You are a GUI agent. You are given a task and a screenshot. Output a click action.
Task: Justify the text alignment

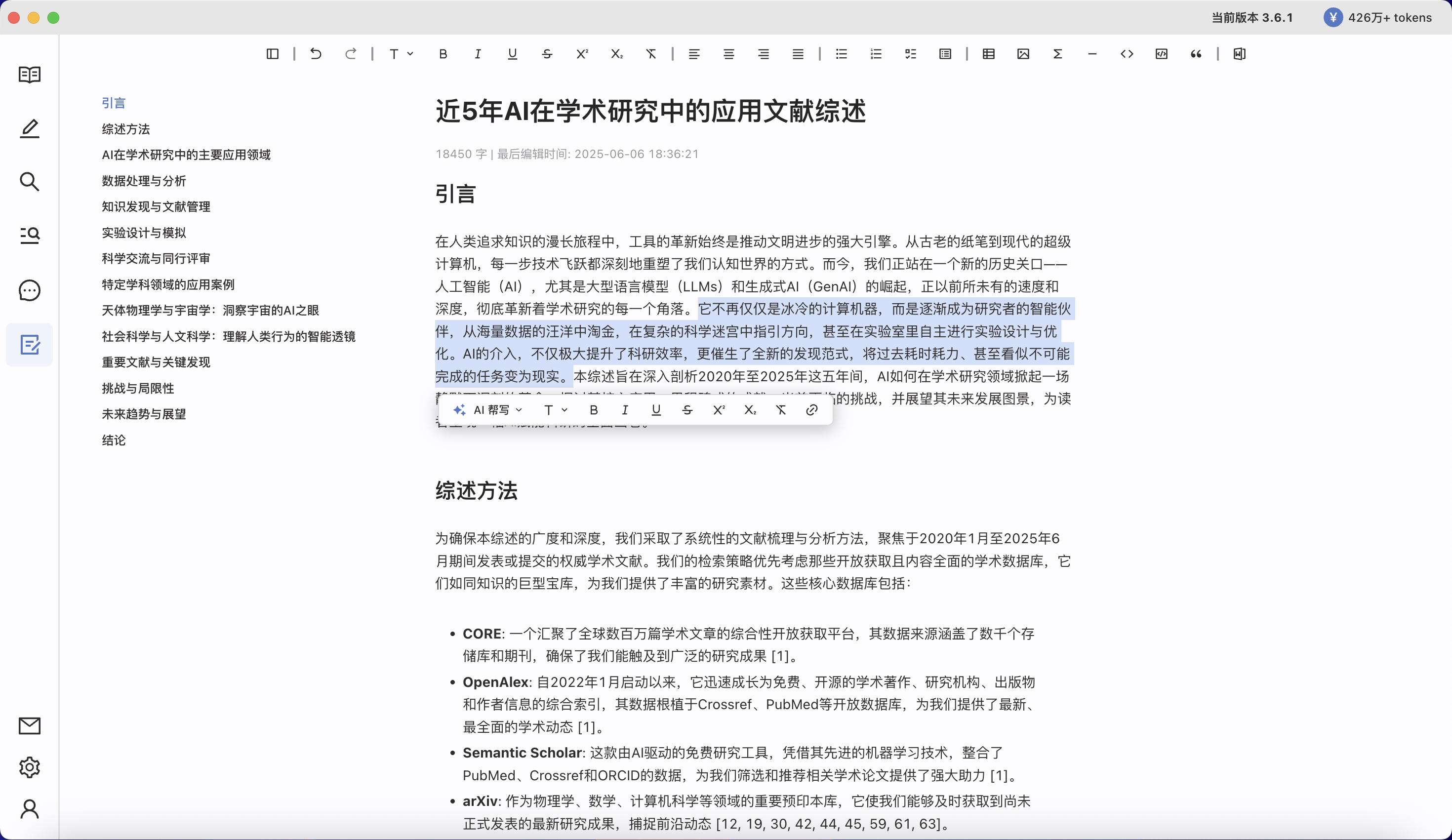click(x=798, y=53)
